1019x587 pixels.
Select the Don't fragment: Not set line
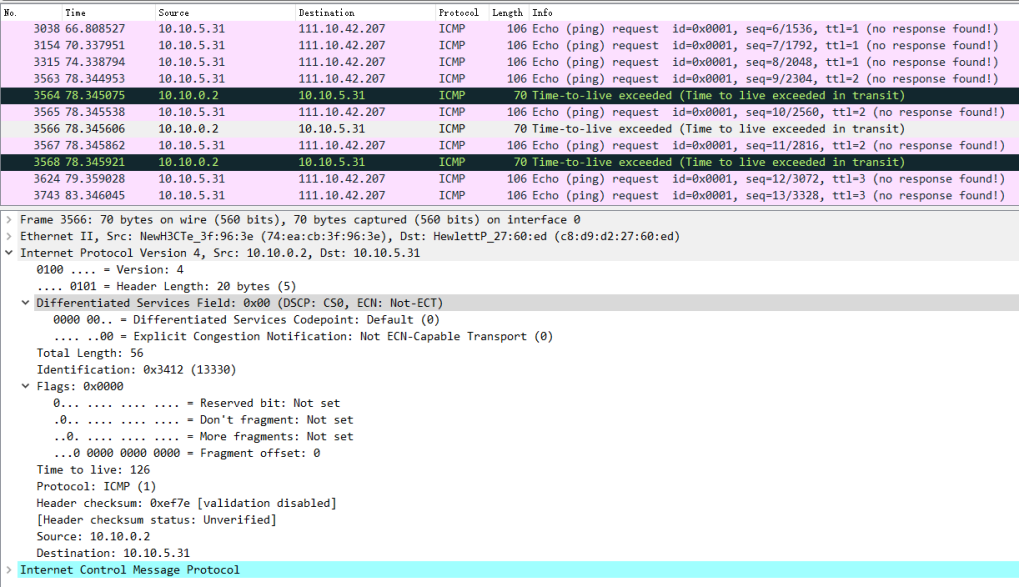(203, 420)
